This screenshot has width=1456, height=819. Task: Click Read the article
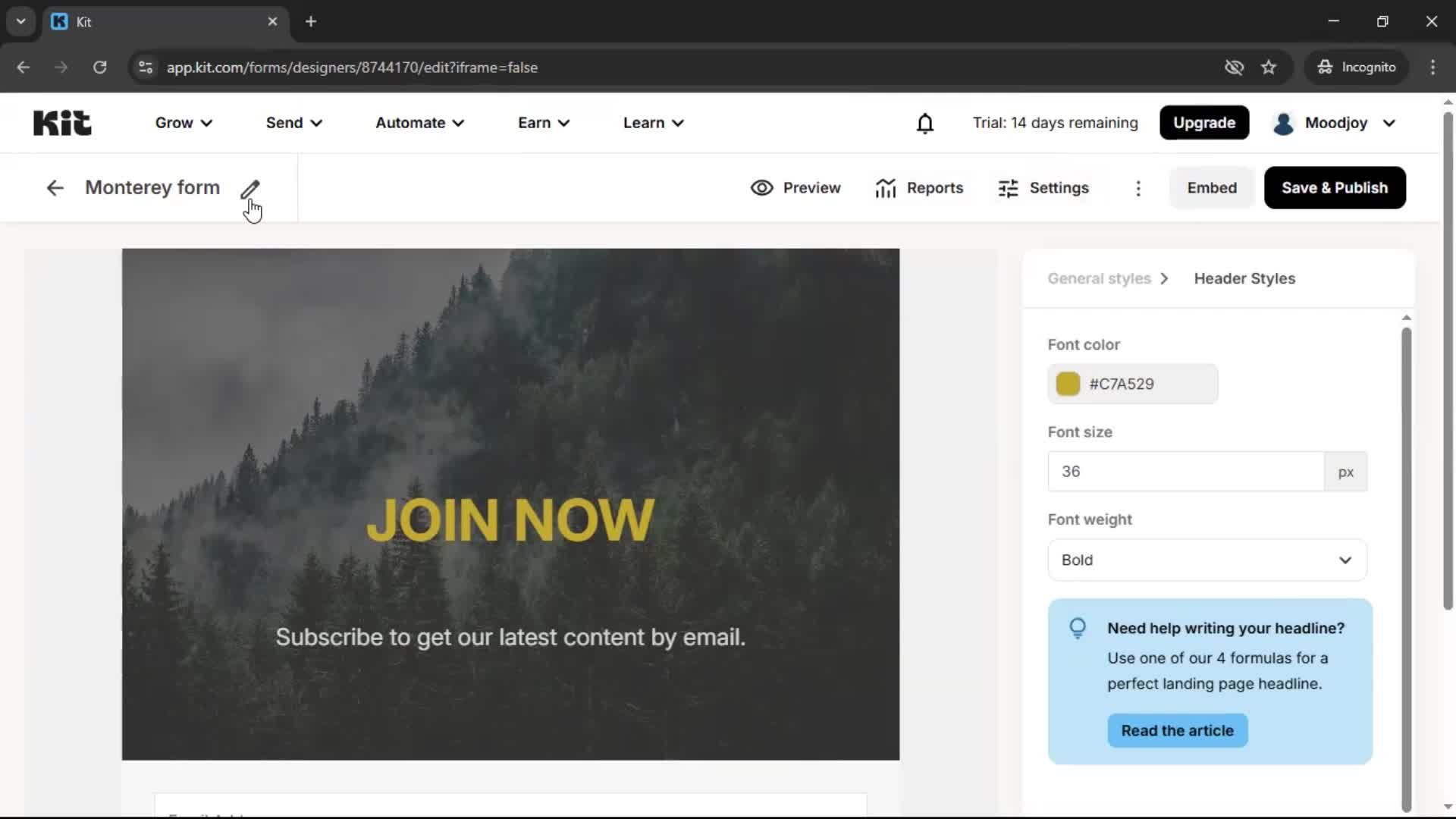click(1177, 730)
